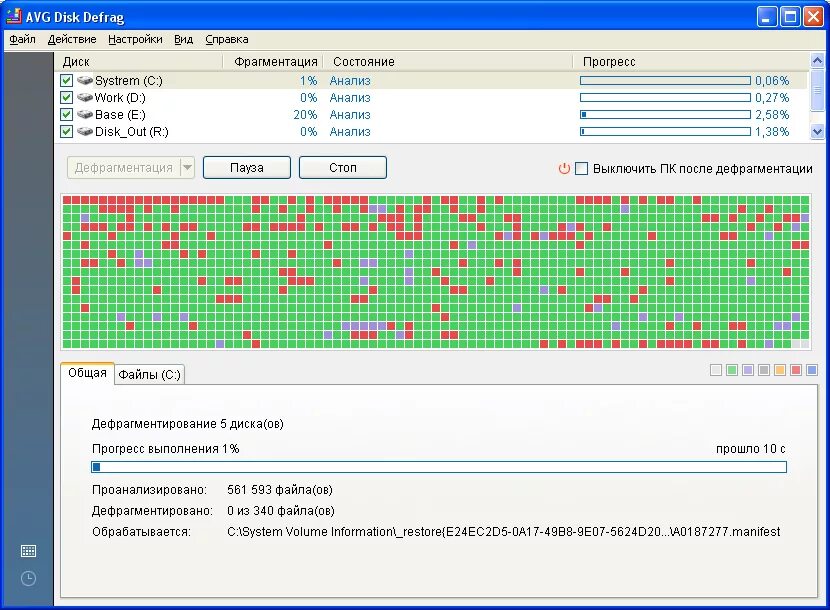Image resolution: width=830 pixels, height=610 pixels.
Task: Click the disk list scrollbar down arrow
Action: click(817, 131)
